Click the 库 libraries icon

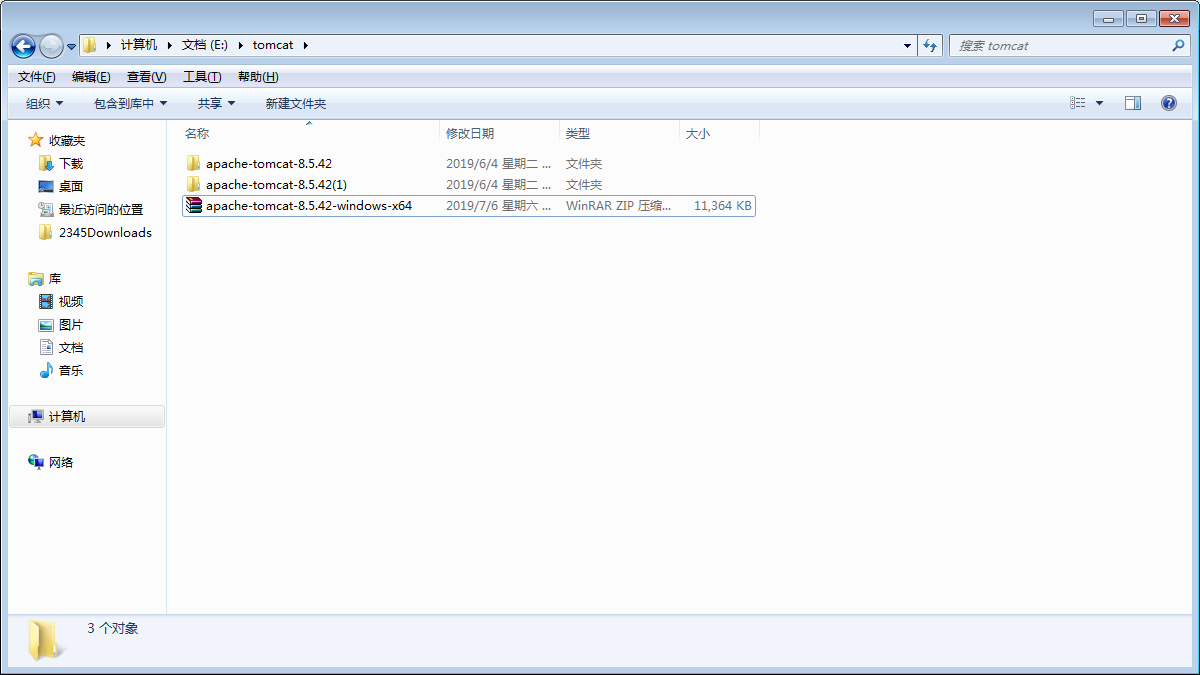tap(36, 278)
